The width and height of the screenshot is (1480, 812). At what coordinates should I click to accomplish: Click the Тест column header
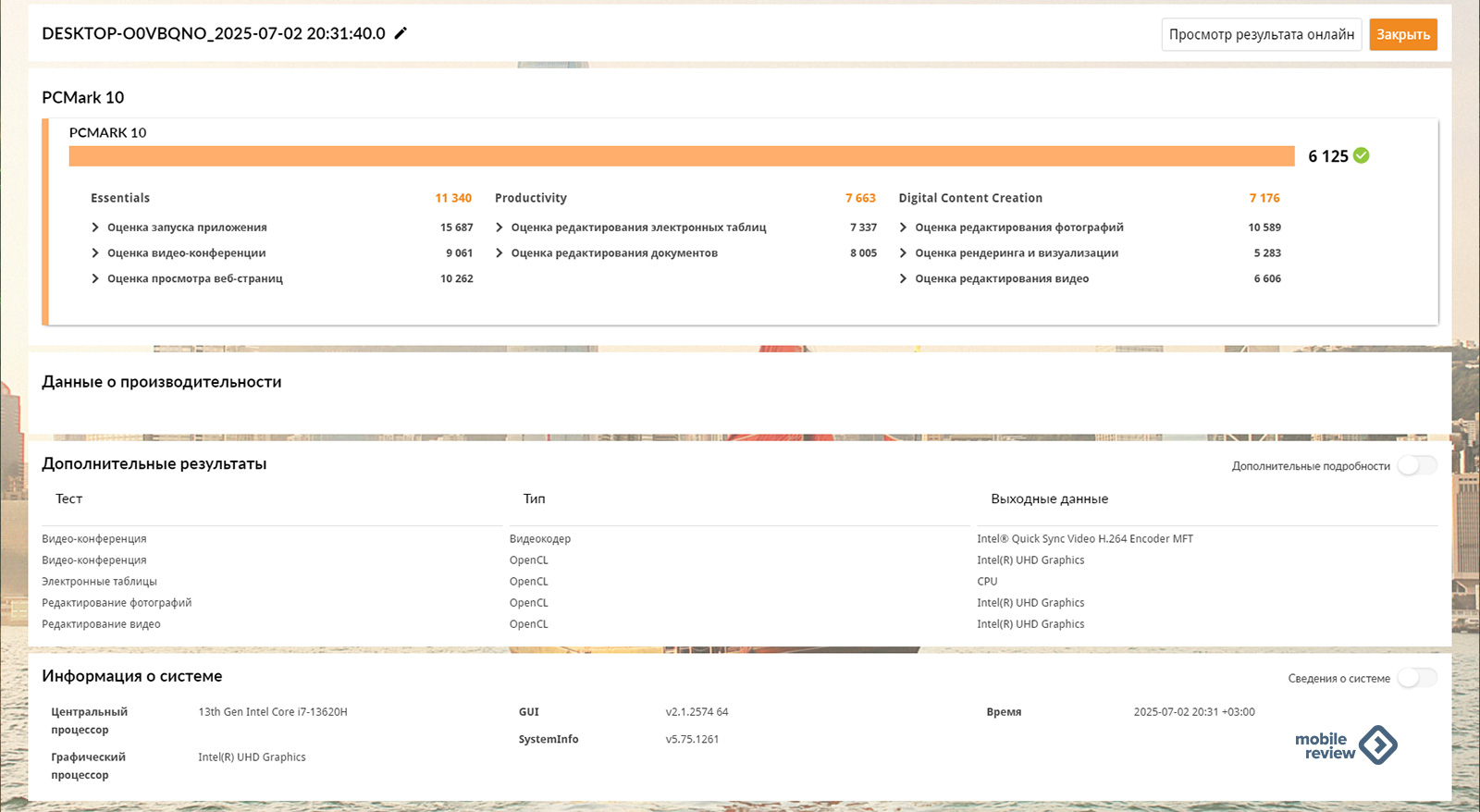pyautogui.click(x=68, y=498)
